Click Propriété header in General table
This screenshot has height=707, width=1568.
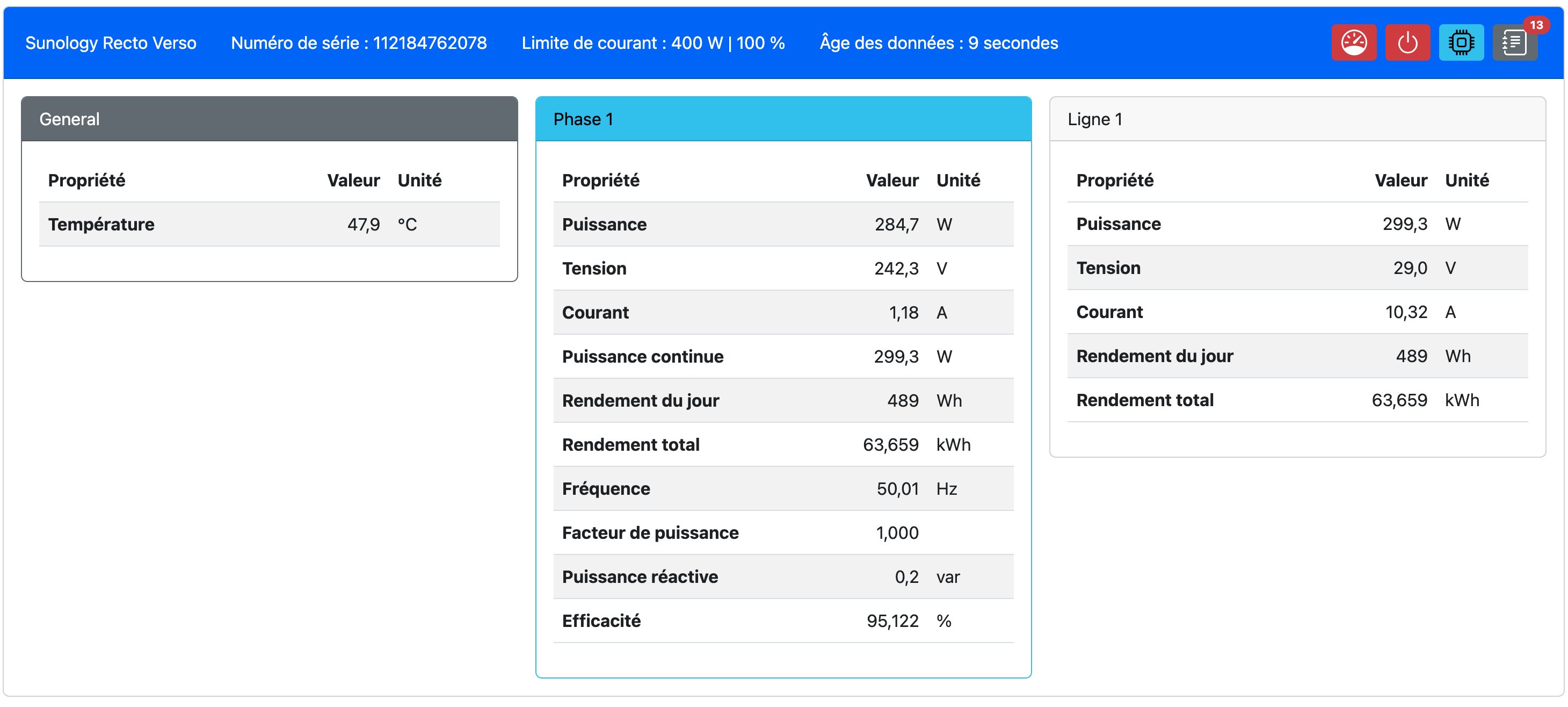[86, 181]
